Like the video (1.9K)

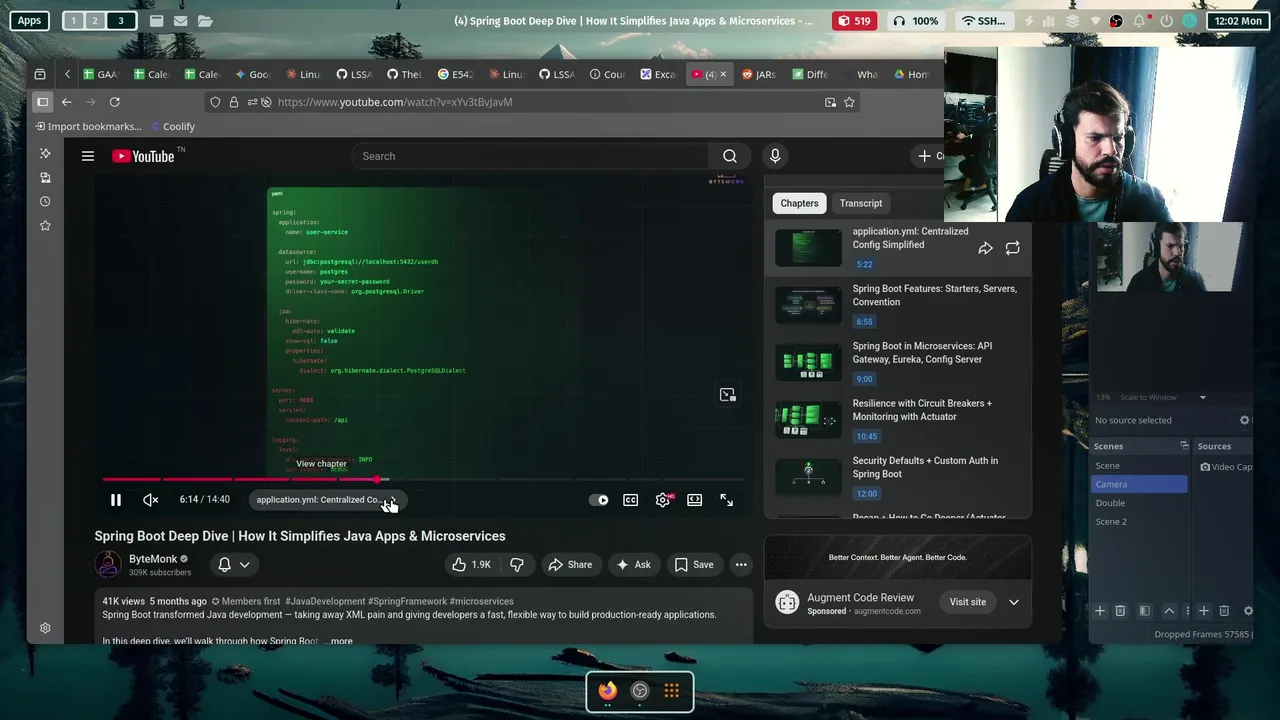tap(471, 565)
